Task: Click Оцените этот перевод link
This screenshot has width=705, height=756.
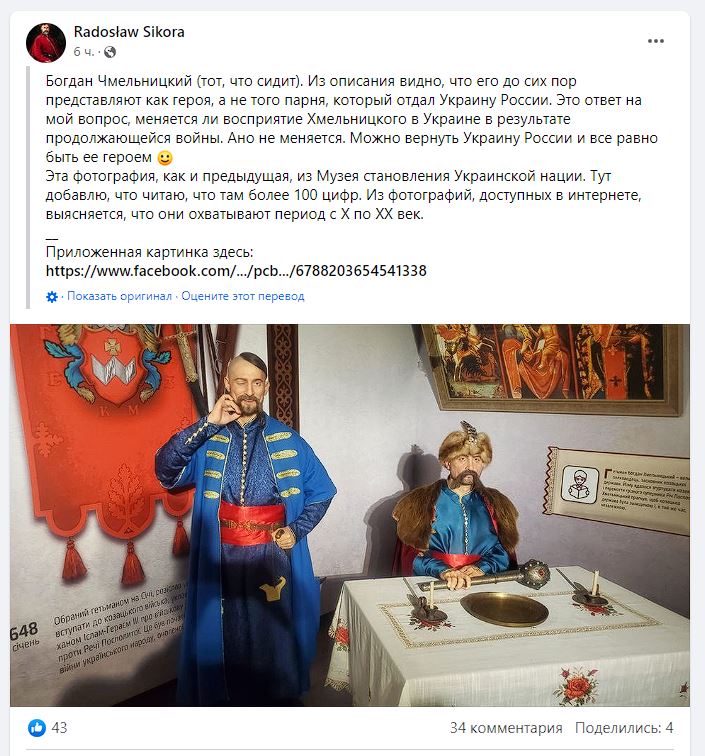Action: pos(243,296)
